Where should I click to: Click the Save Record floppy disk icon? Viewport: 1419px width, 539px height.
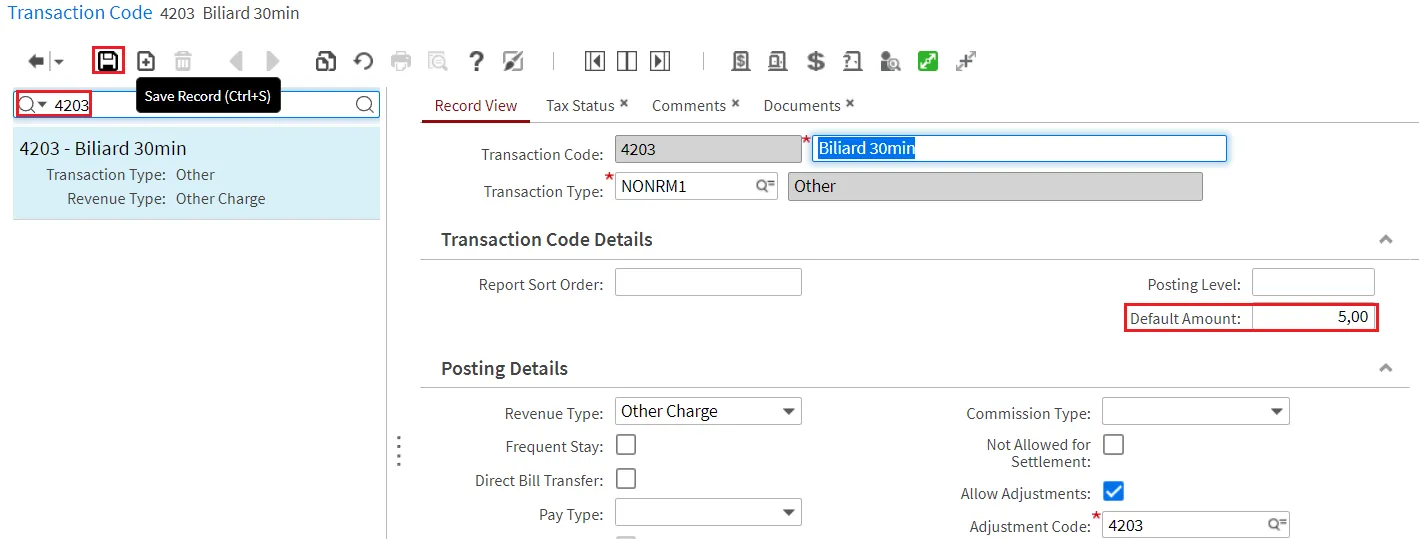tap(108, 61)
